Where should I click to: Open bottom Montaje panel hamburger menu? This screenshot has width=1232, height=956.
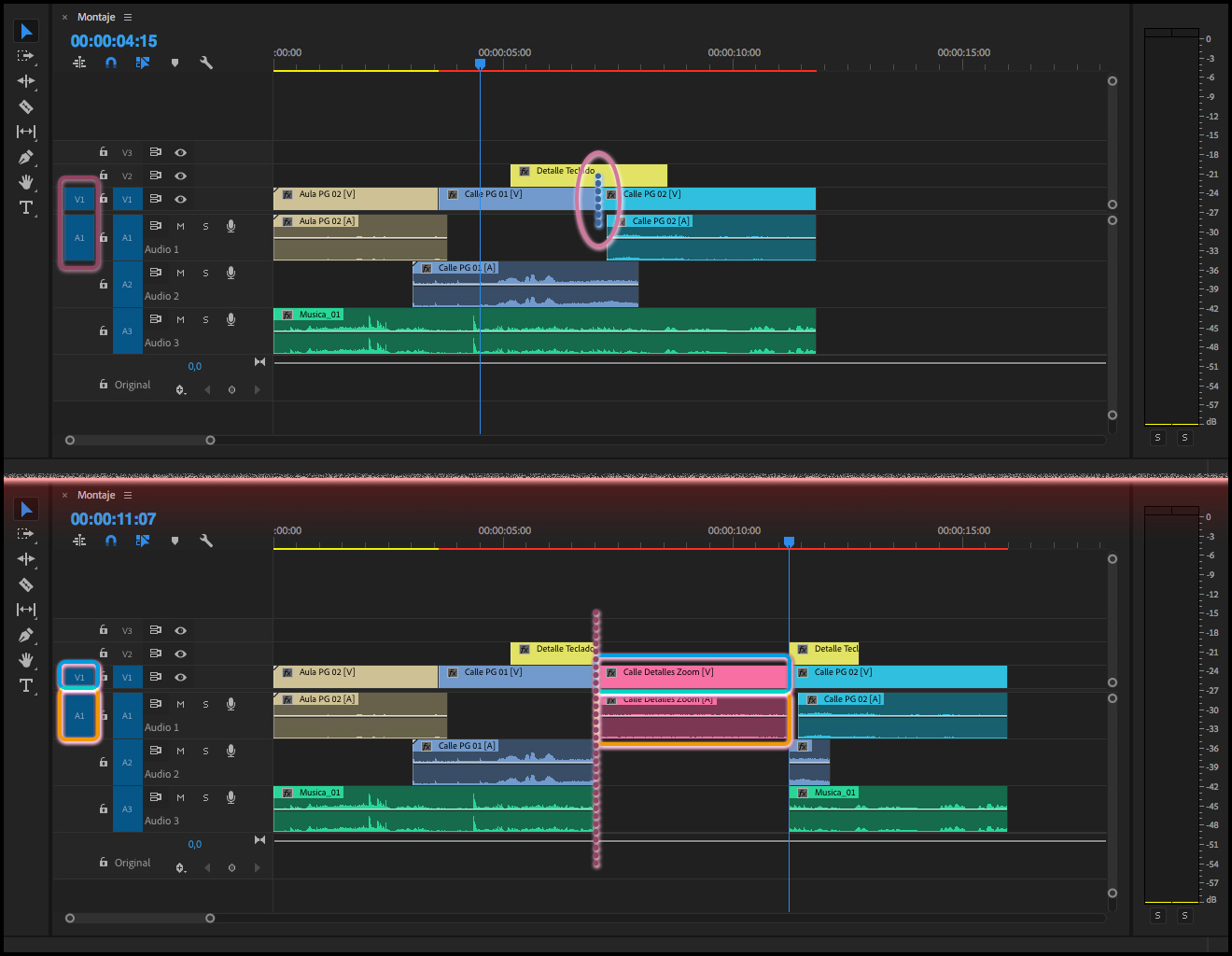point(128,496)
